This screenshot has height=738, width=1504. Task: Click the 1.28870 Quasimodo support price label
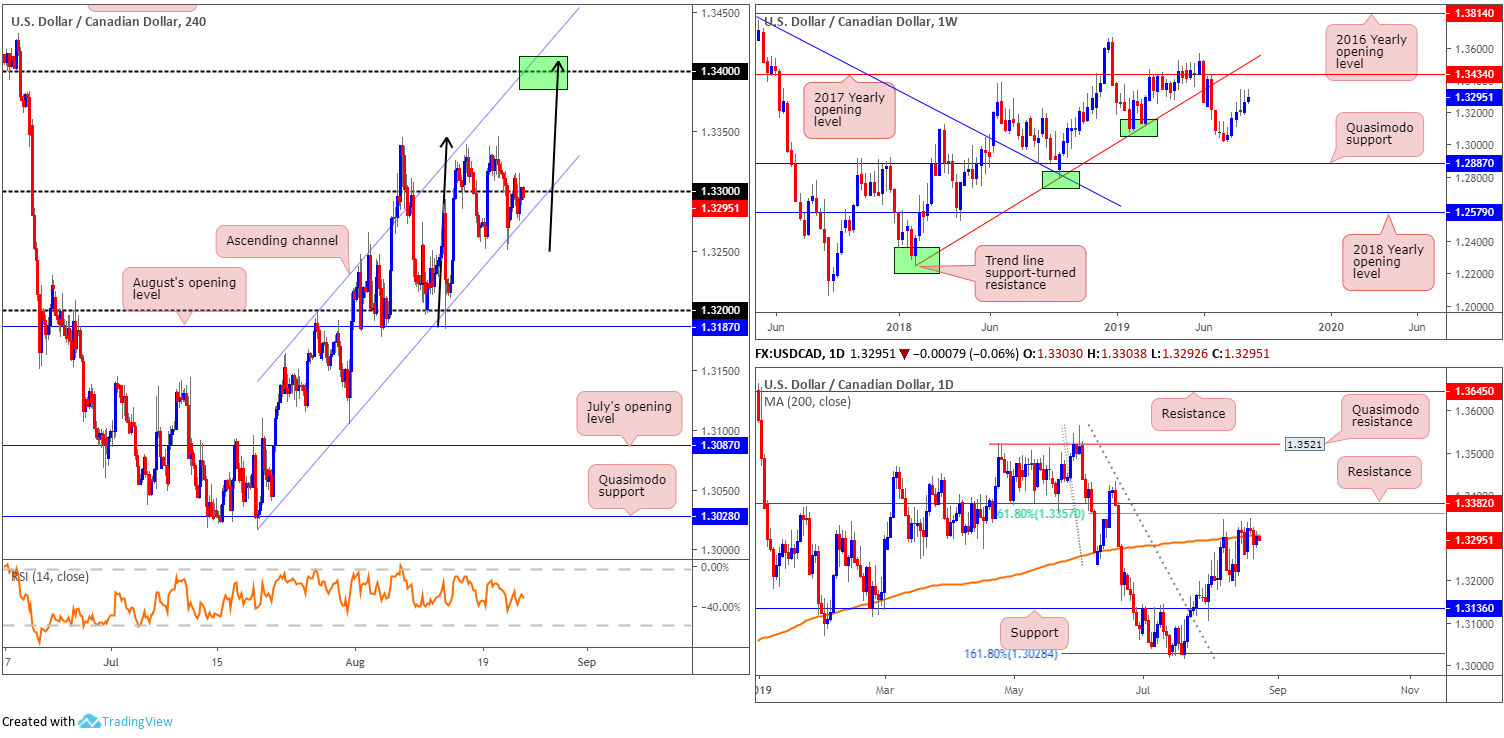(1474, 162)
